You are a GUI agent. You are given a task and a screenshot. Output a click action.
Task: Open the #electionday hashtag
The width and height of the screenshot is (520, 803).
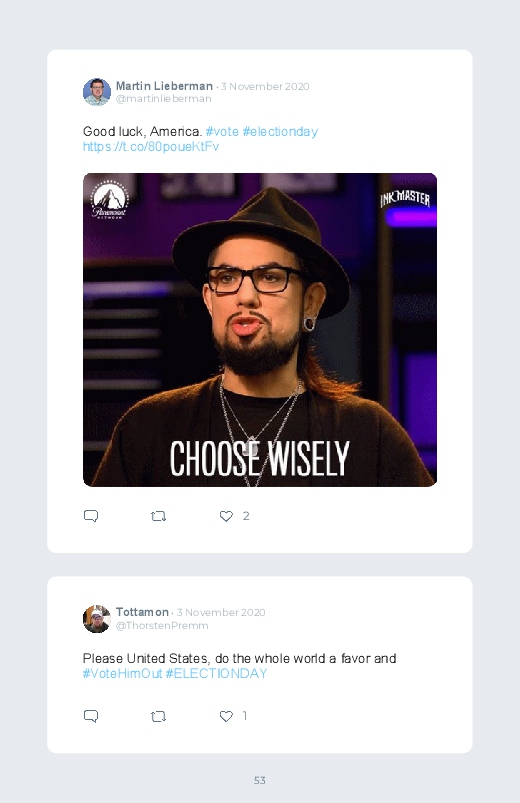280,132
